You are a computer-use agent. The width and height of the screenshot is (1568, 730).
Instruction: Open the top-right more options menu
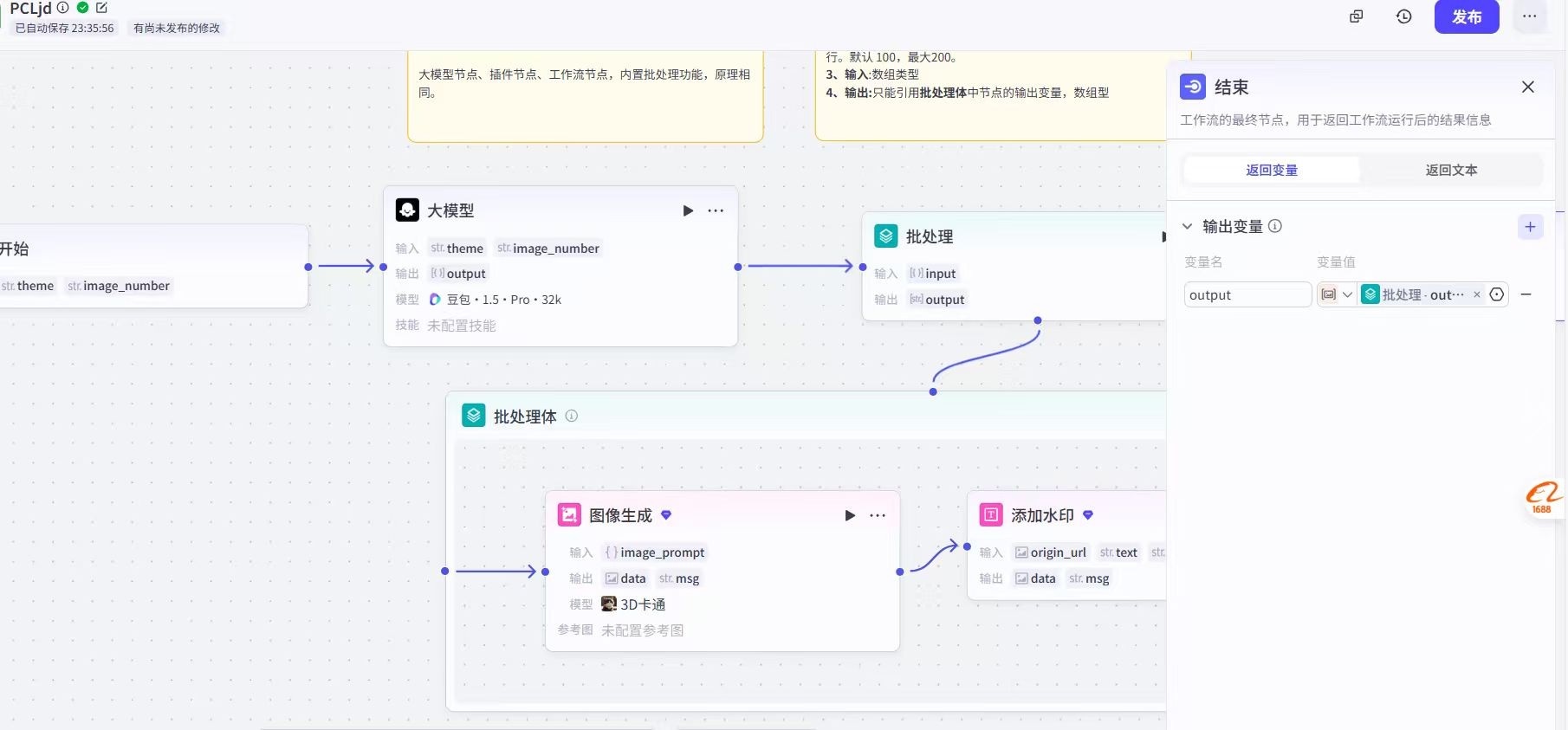1529,16
